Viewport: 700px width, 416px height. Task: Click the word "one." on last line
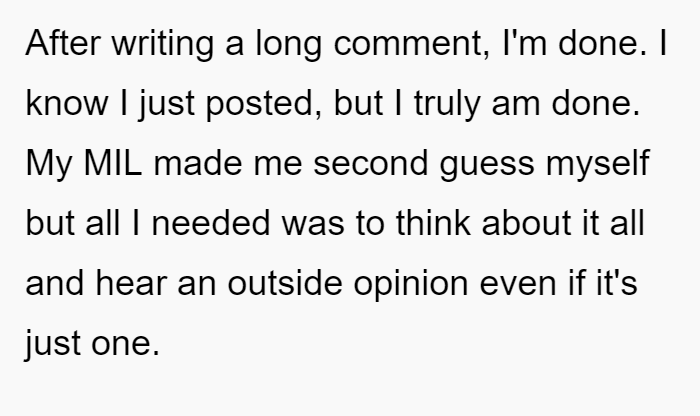[125, 345]
